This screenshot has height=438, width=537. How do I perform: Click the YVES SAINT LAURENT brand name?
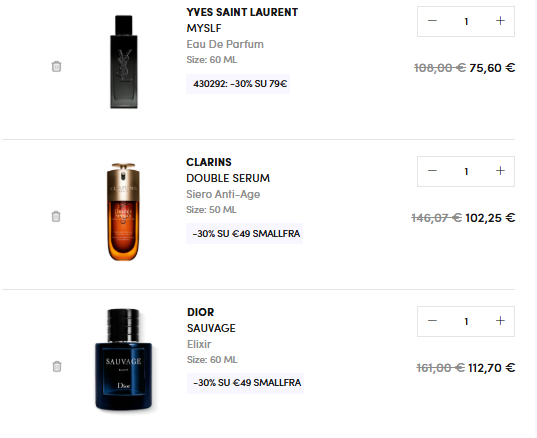coord(242,12)
